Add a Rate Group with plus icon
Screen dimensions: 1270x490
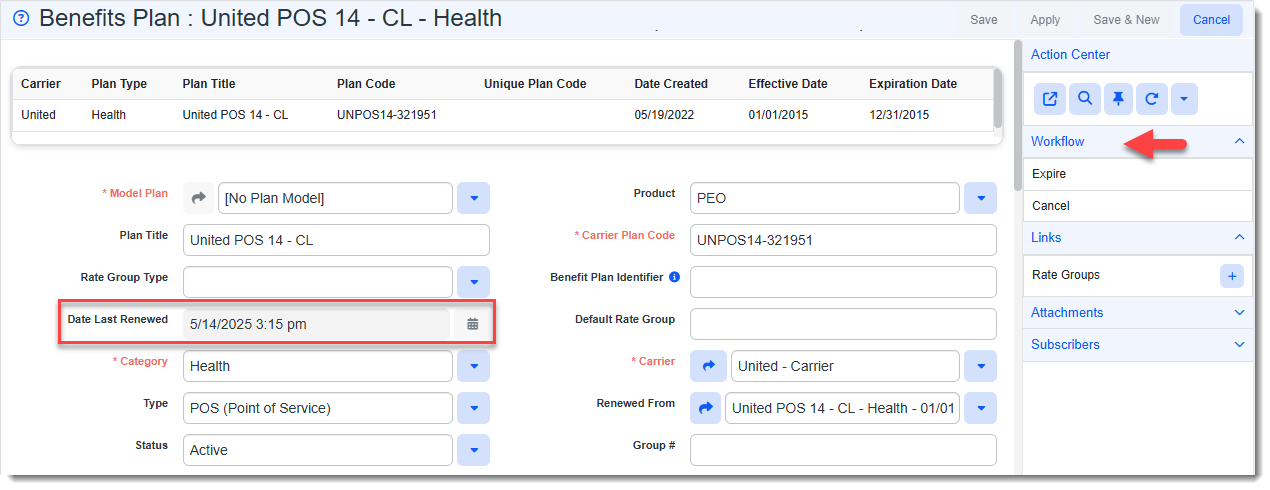point(1232,276)
